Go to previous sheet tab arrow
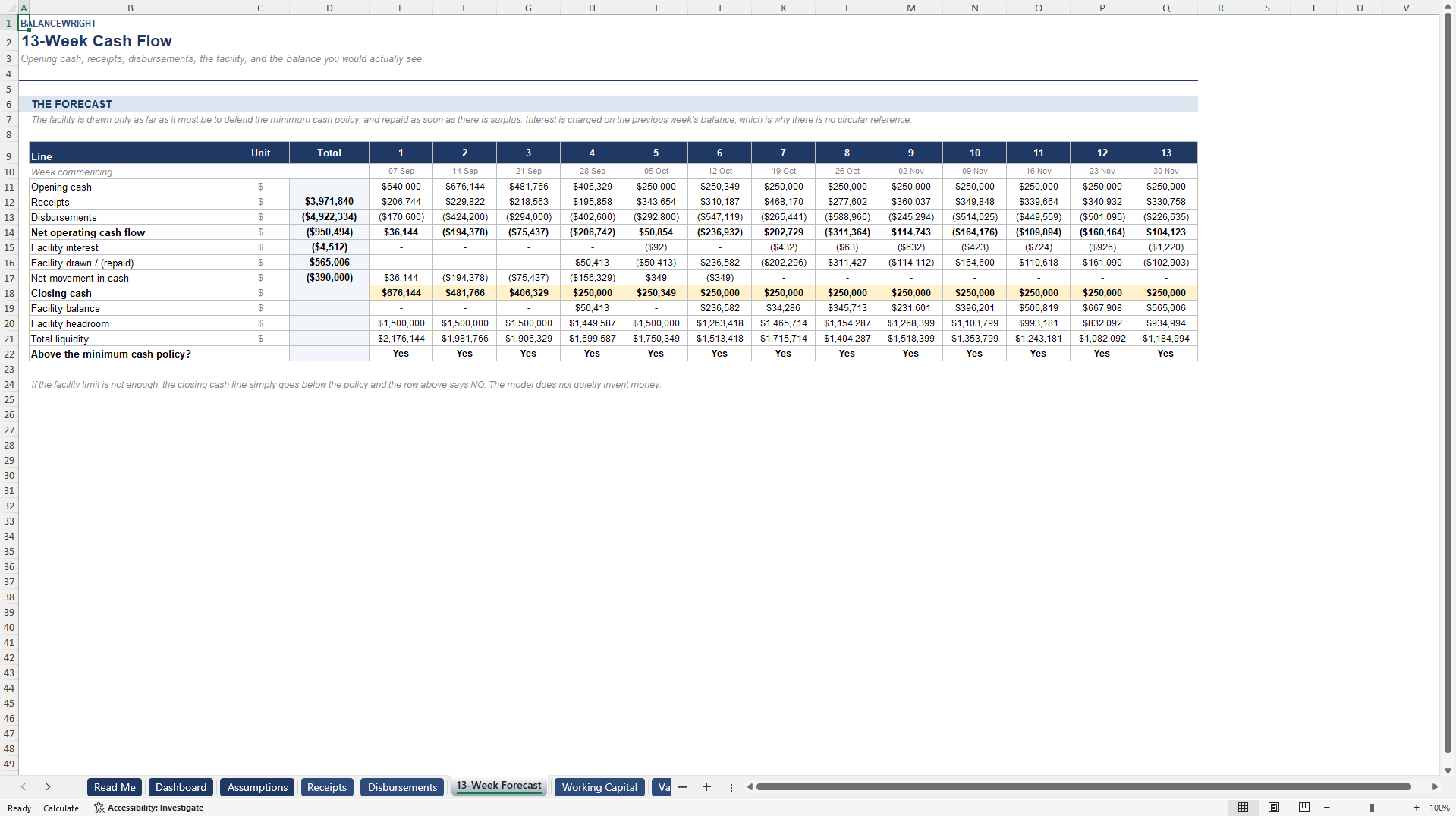 click(24, 787)
